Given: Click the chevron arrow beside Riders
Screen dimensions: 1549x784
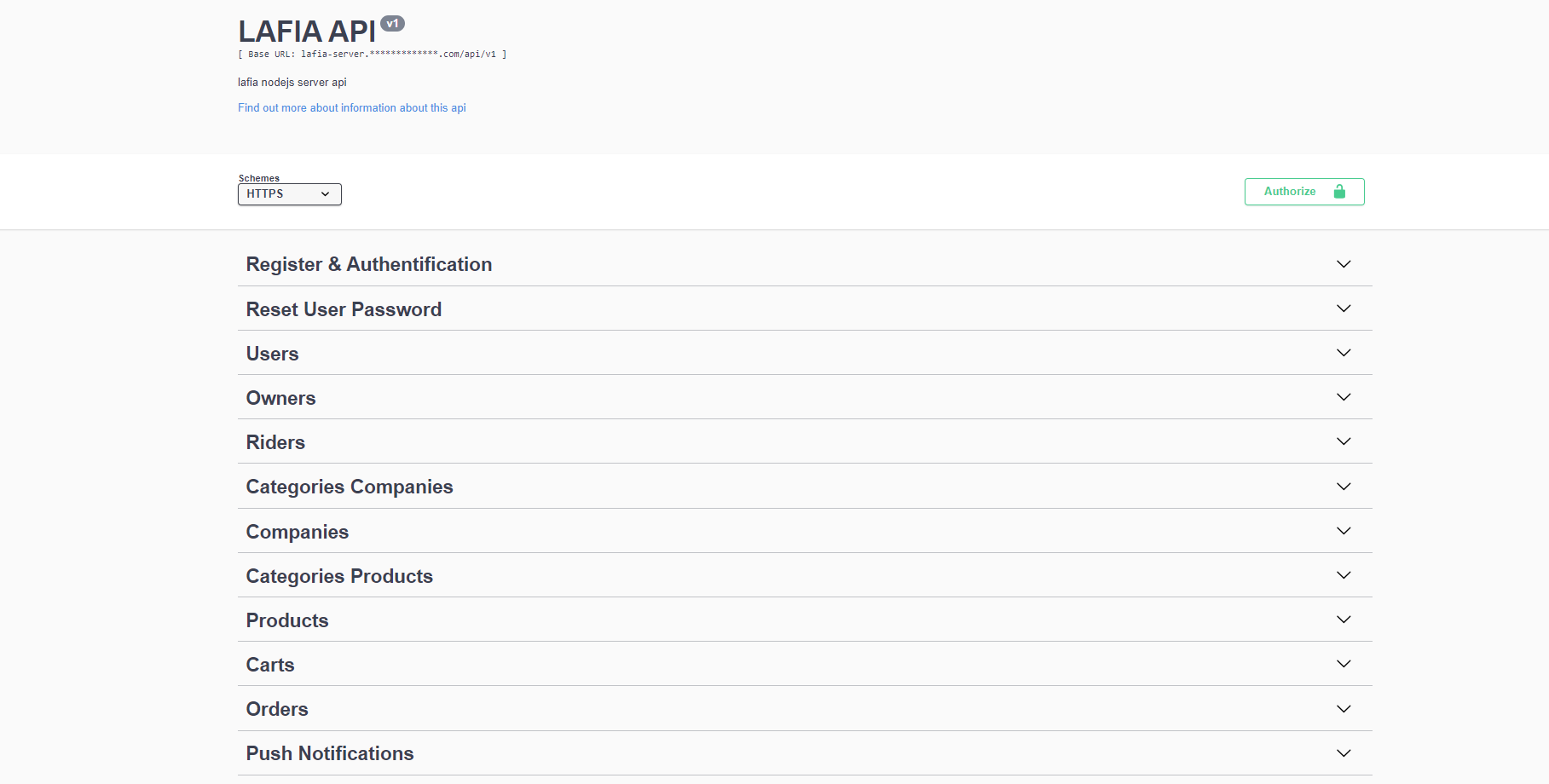Looking at the screenshot, I should tap(1344, 441).
